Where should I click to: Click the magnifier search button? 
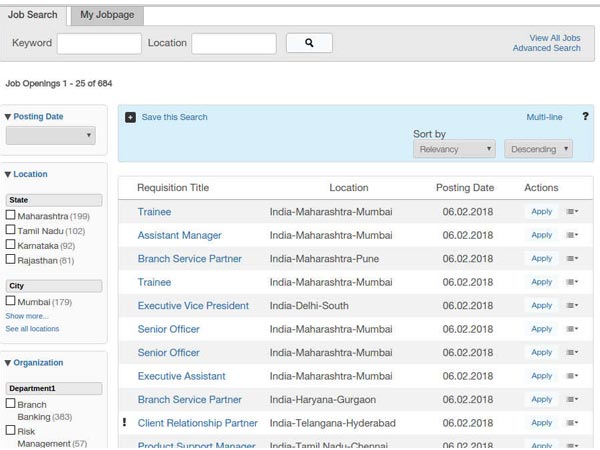click(x=309, y=43)
